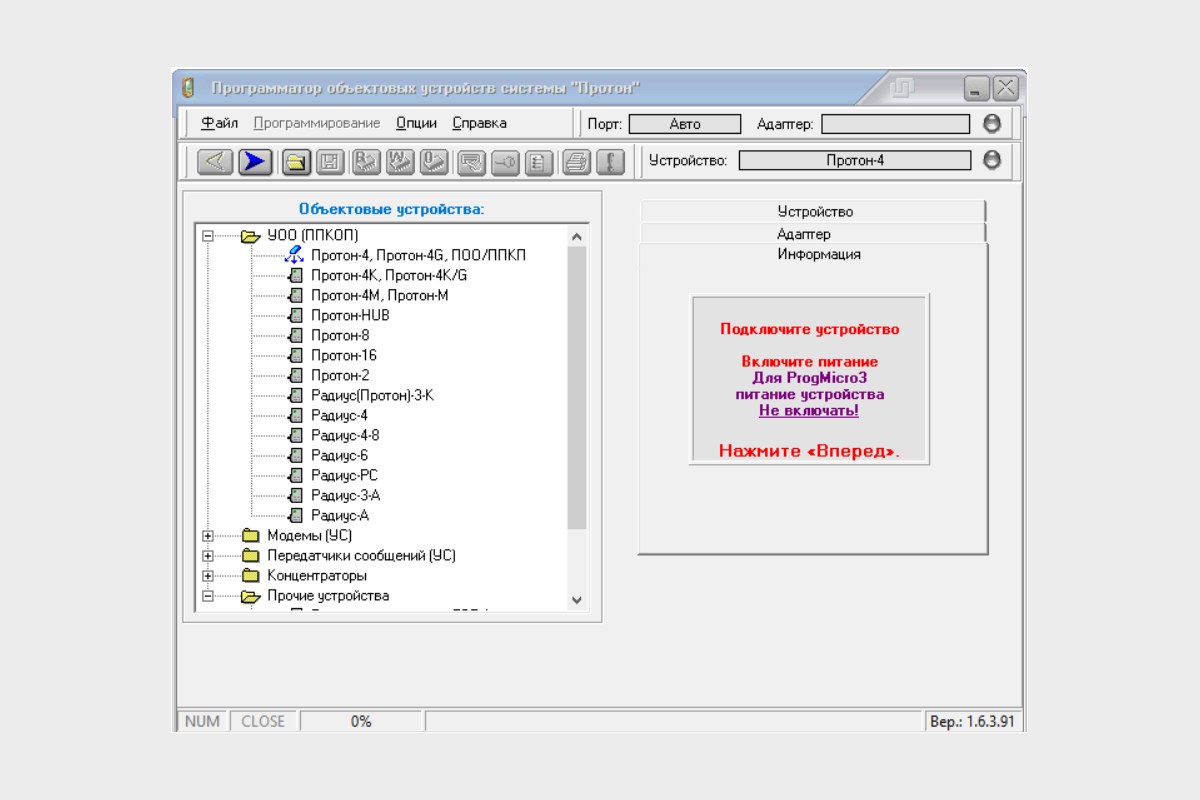Click the list document toolbar icon

539,161
